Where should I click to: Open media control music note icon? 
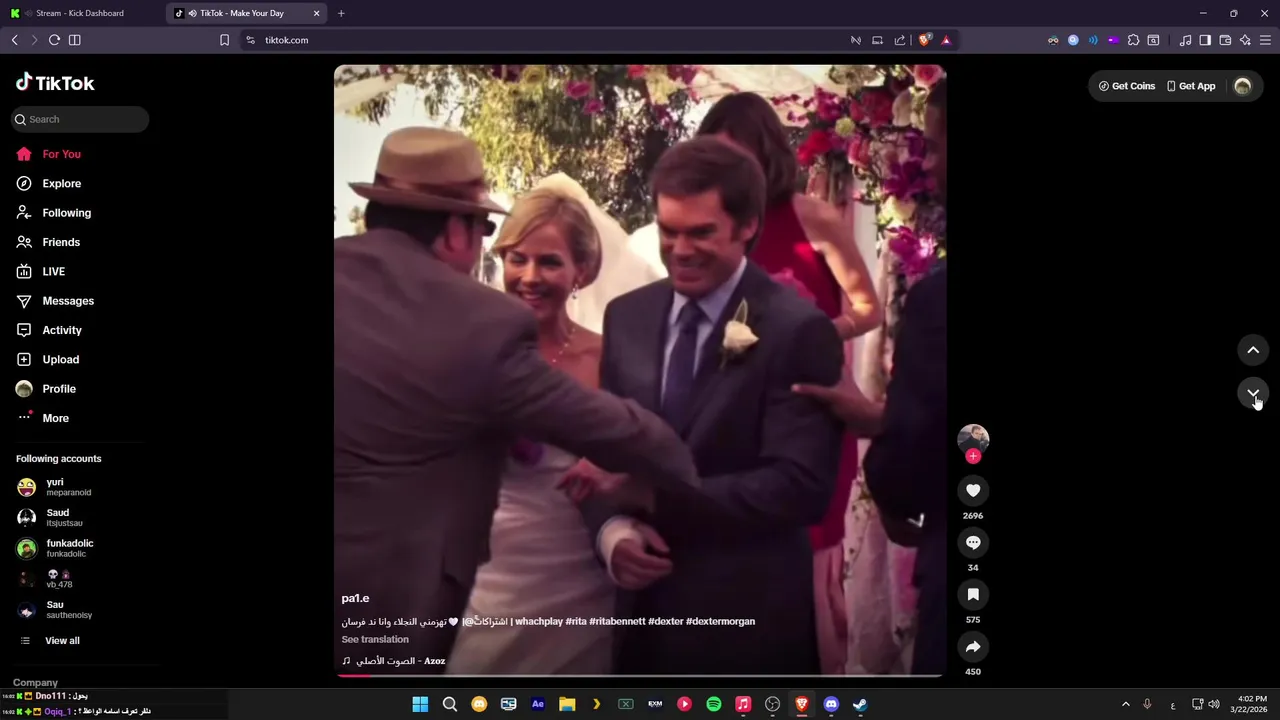tap(1185, 40)
